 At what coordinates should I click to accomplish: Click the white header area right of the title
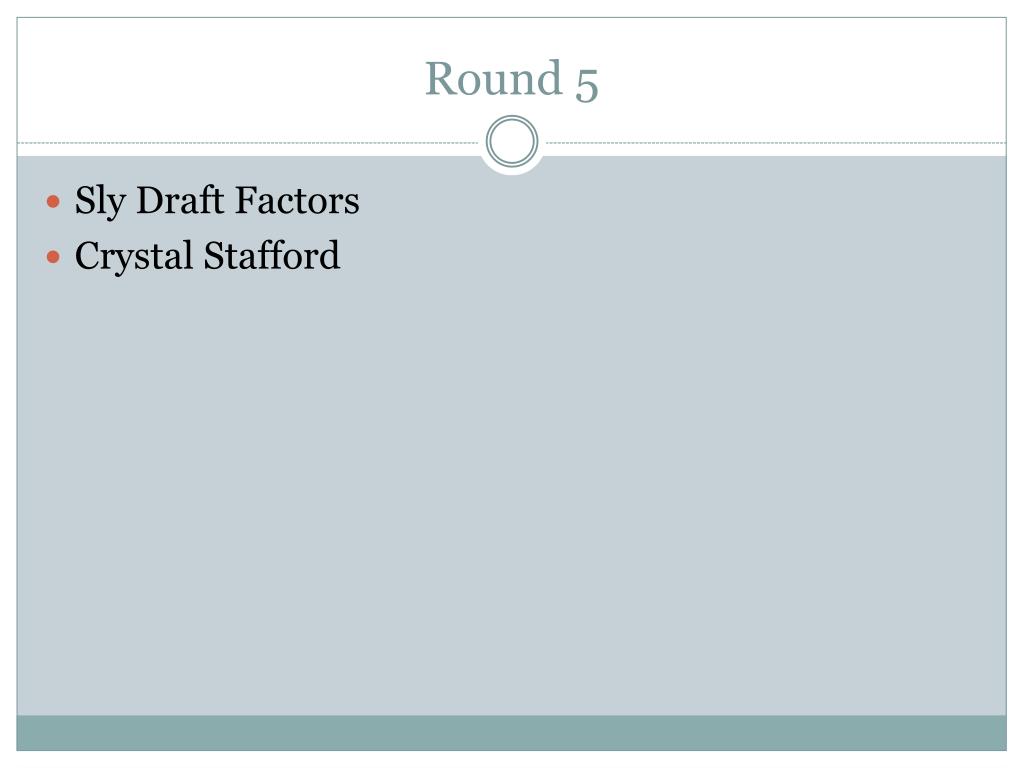(802, 79)
